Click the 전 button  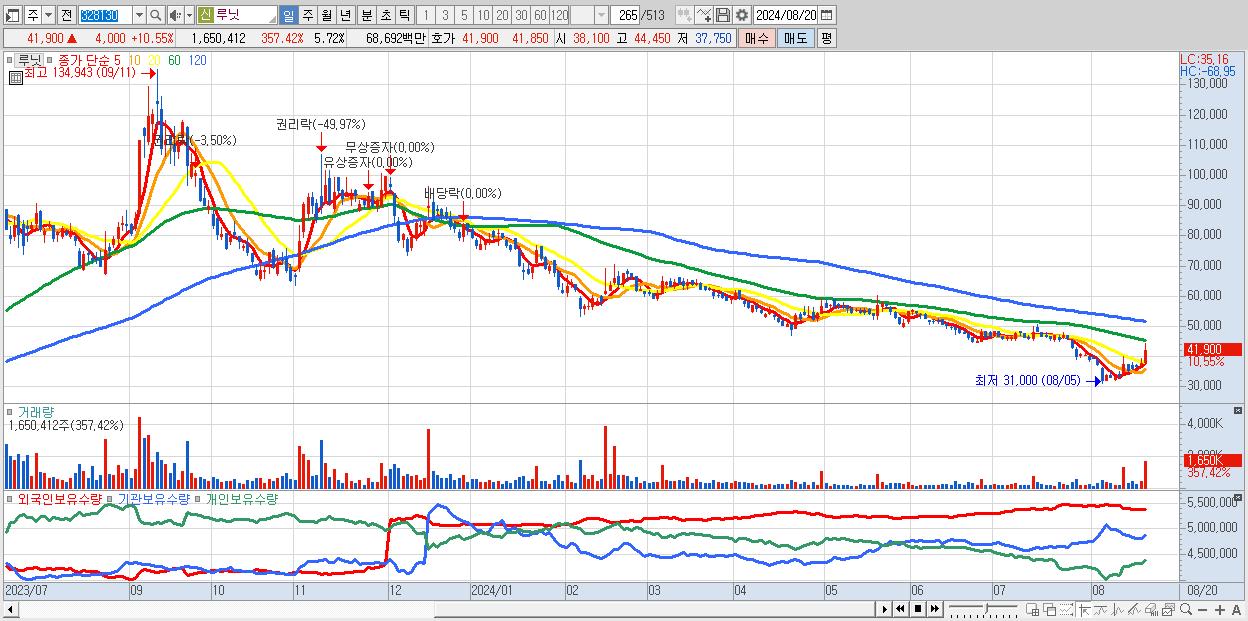66,15
